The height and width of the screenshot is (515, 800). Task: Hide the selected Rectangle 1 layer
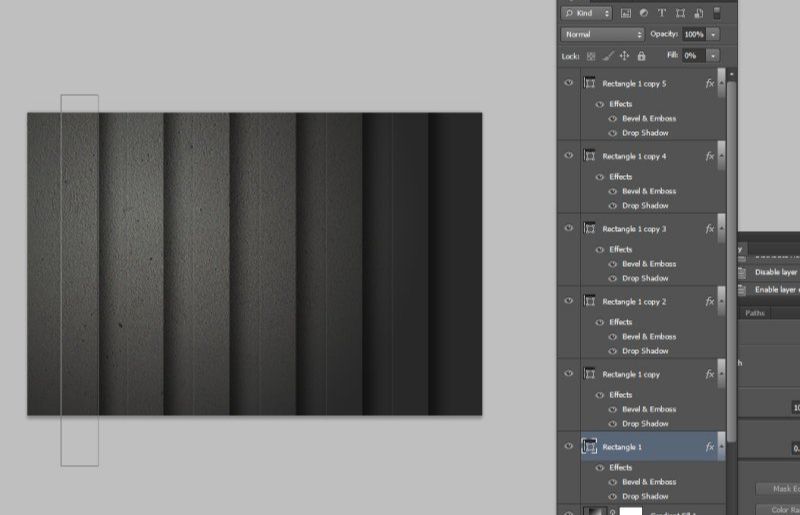tap(569, 446)
